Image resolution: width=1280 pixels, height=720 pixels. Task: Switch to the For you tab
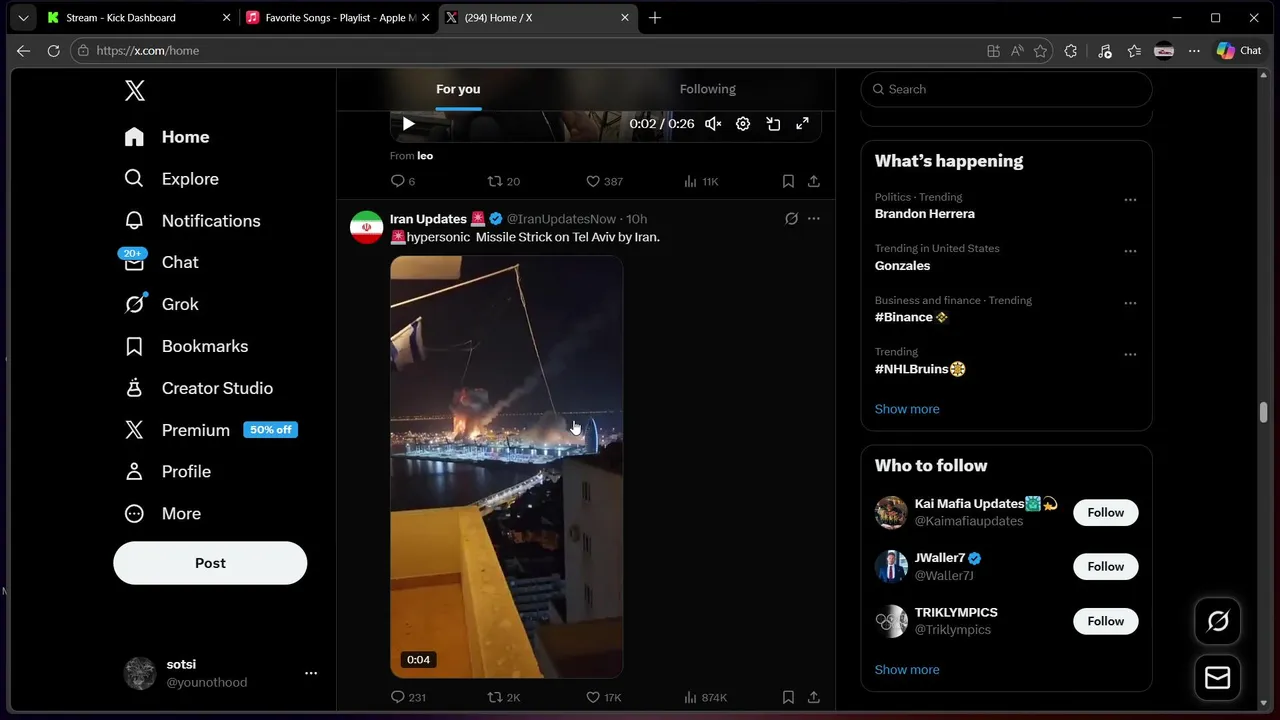[458, 89]
